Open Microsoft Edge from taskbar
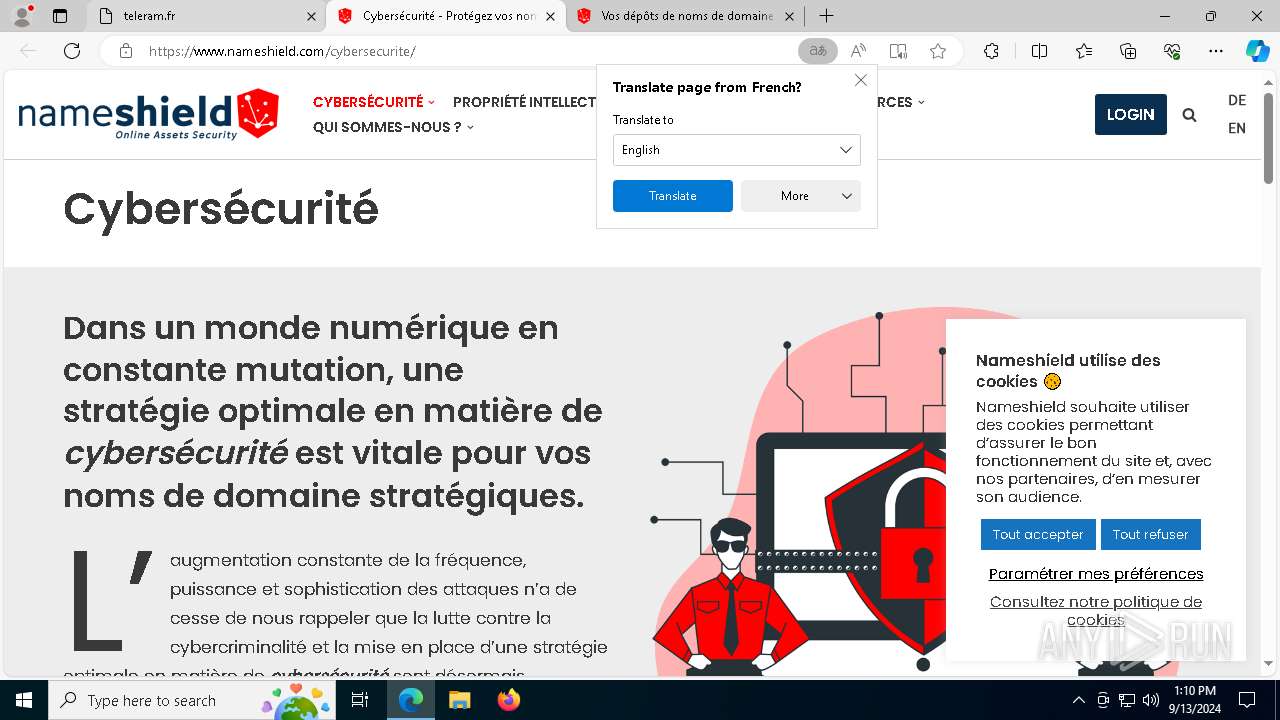Image resolution: width=1280 pixels, height=720 pixels. coord(411,700)
